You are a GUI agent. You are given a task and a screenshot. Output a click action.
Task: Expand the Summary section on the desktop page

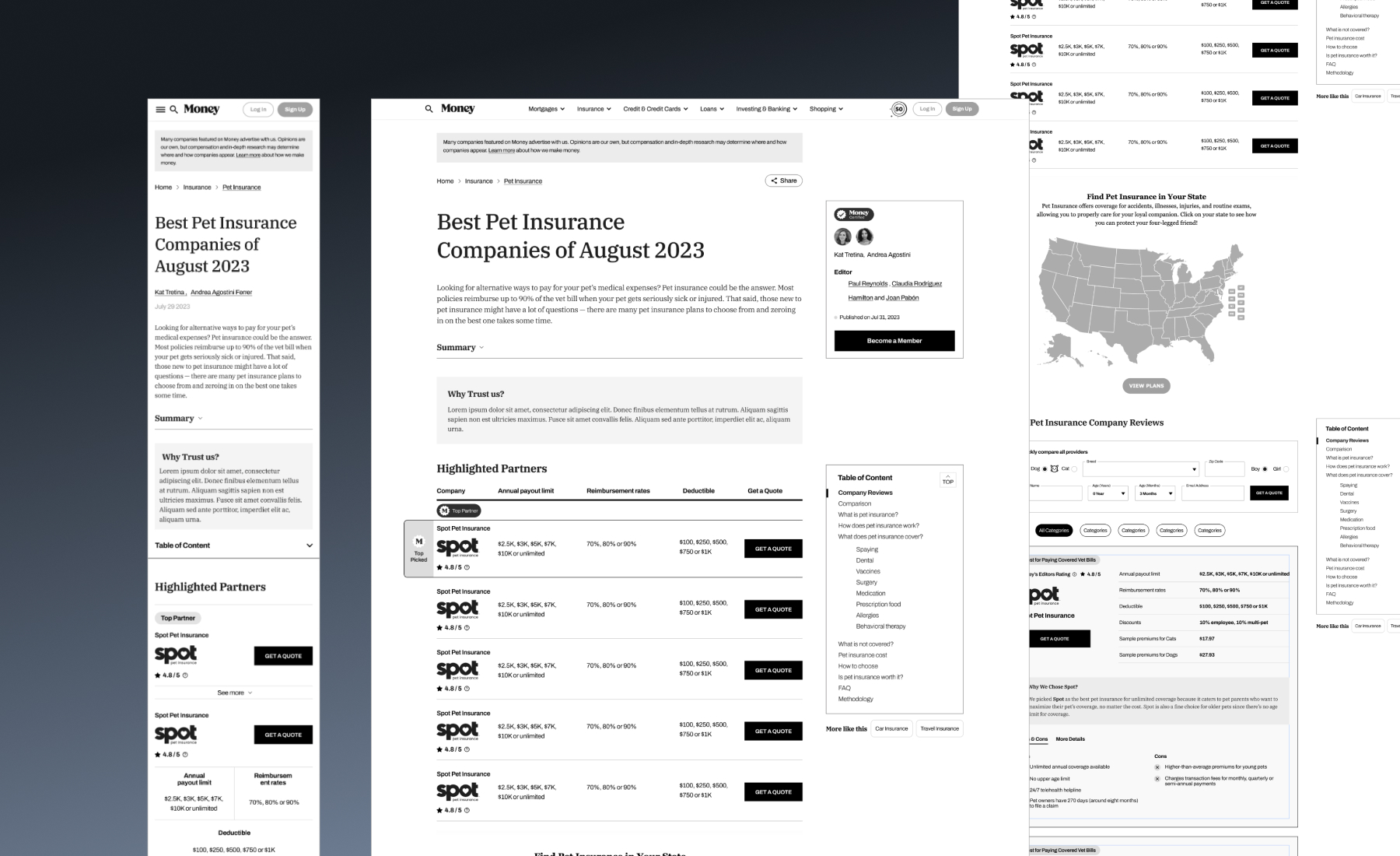460,348
